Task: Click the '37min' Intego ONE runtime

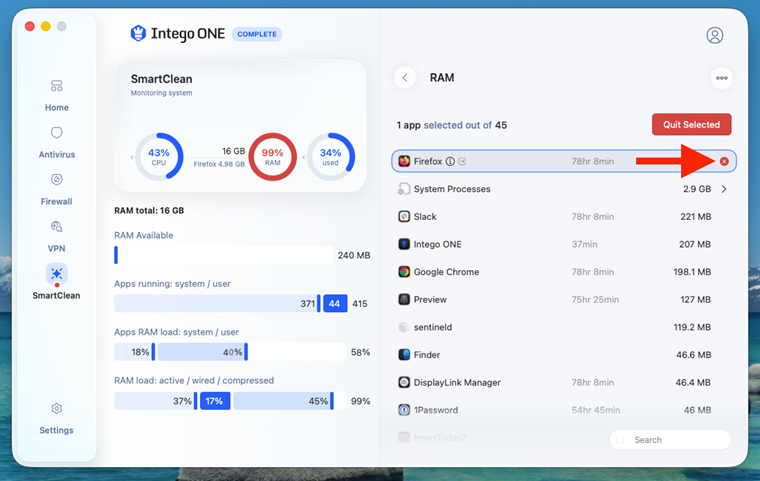Action: point(584,244)
